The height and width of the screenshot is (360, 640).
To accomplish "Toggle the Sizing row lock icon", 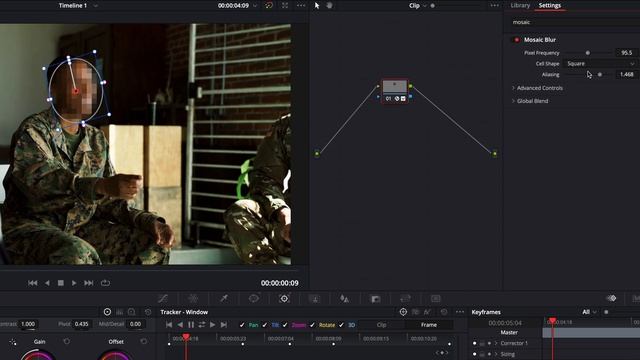I will [482, 354].
